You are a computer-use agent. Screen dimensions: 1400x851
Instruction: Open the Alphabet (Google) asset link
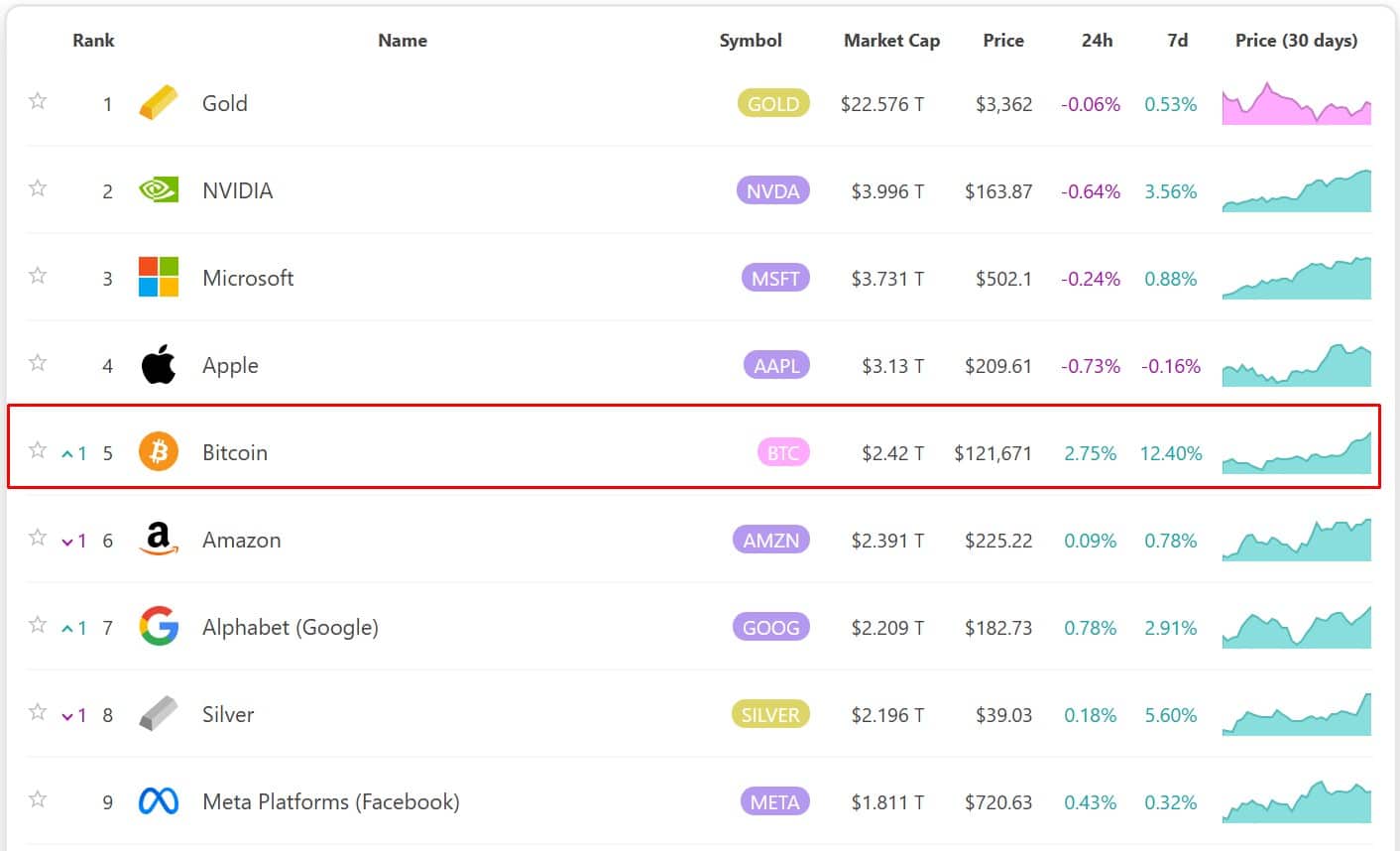(291, 627)
